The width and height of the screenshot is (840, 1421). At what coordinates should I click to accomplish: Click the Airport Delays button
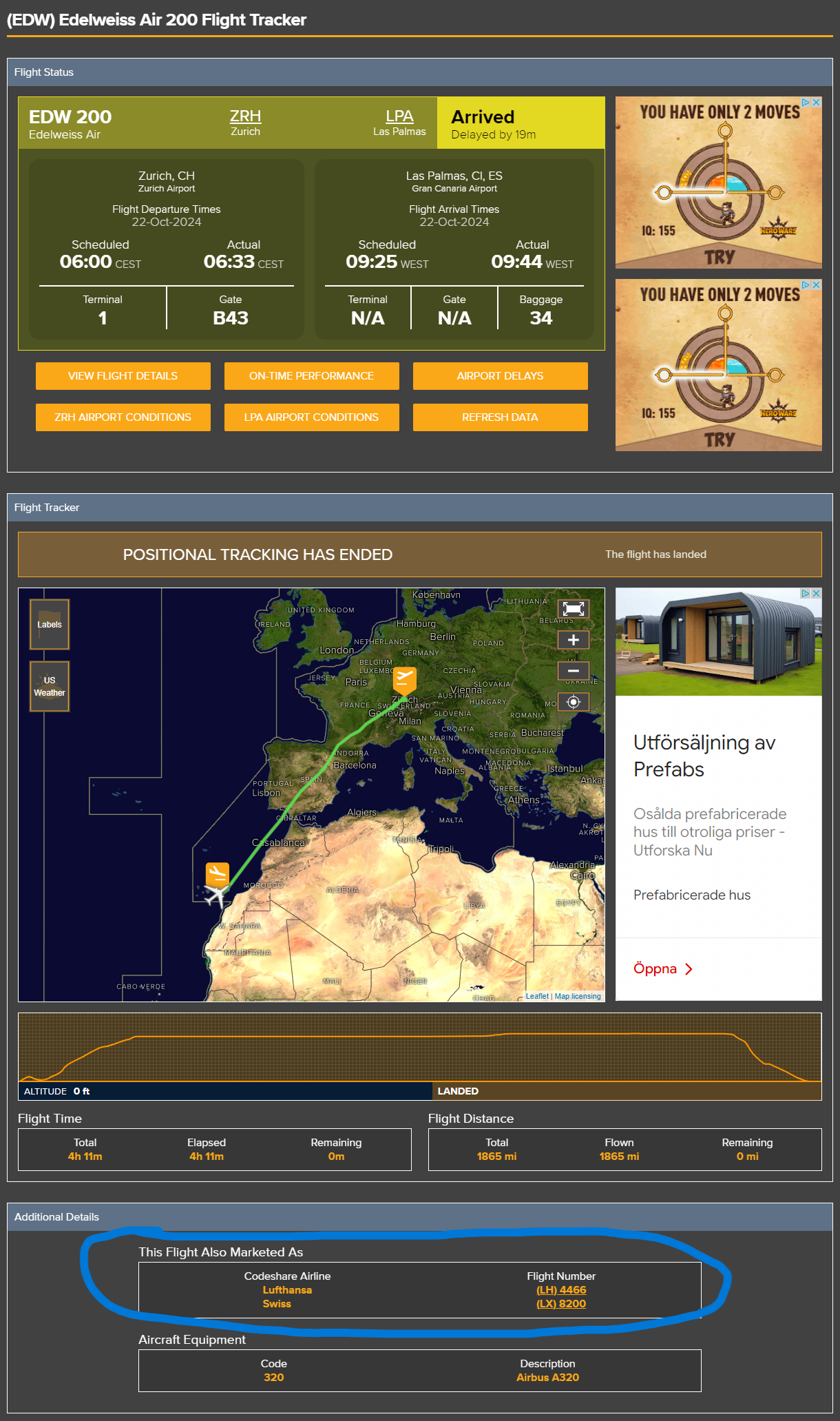[500, 376]
